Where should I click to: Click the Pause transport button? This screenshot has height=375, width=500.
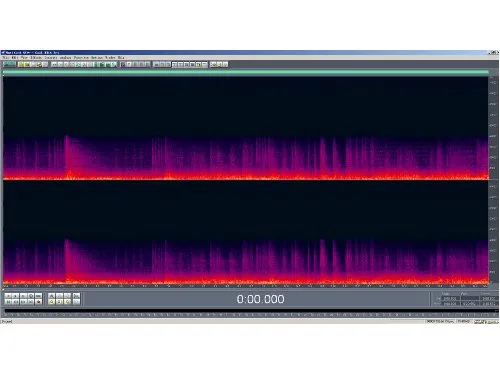(x=23, y=296)
